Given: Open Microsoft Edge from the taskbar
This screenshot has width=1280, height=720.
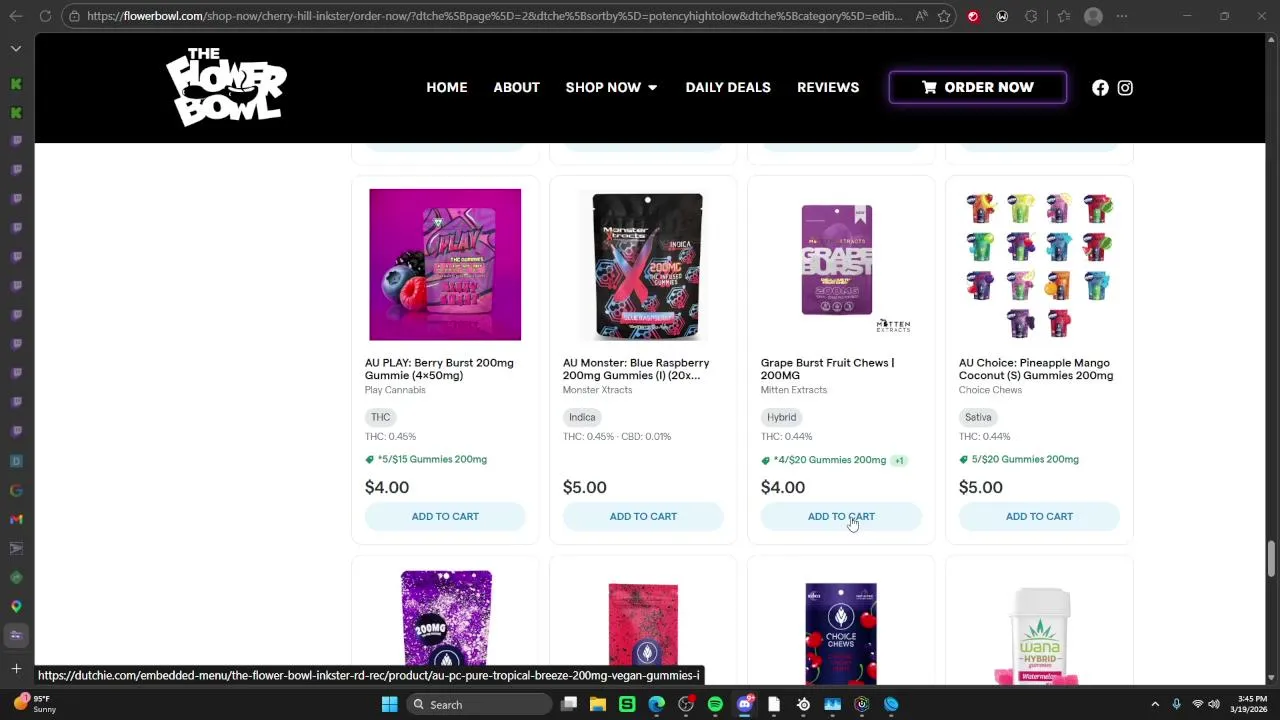Looking at the screenshot, I should click(x=657, y=704).
